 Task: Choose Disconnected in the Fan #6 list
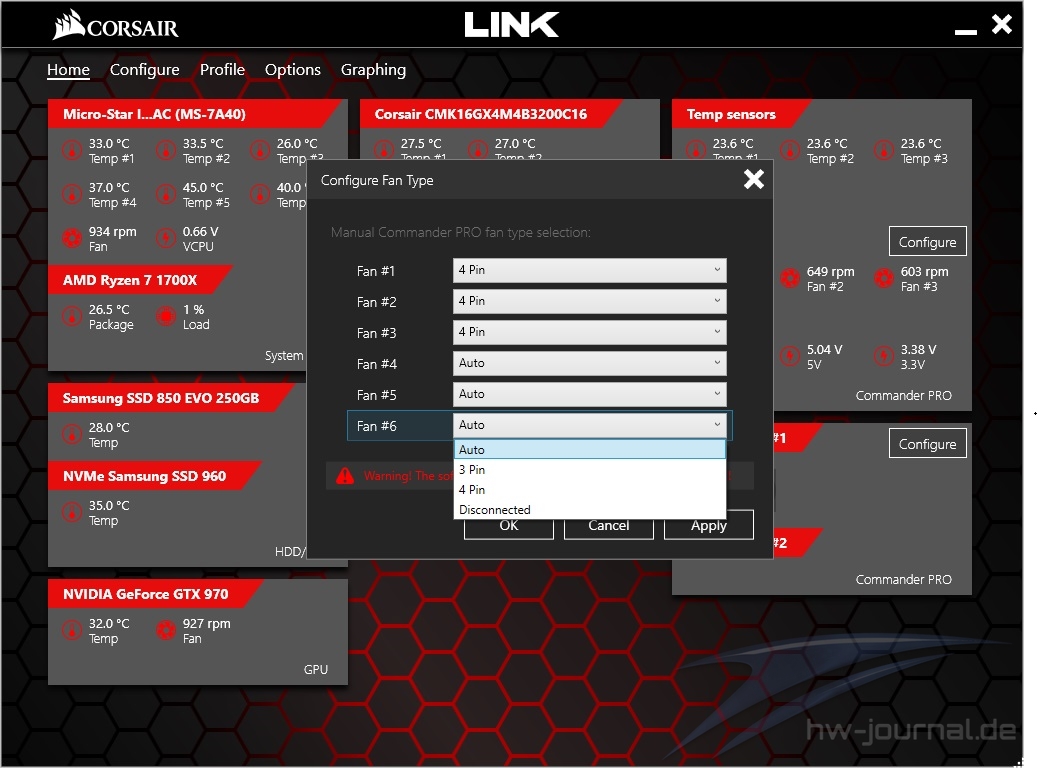(589, 510)
